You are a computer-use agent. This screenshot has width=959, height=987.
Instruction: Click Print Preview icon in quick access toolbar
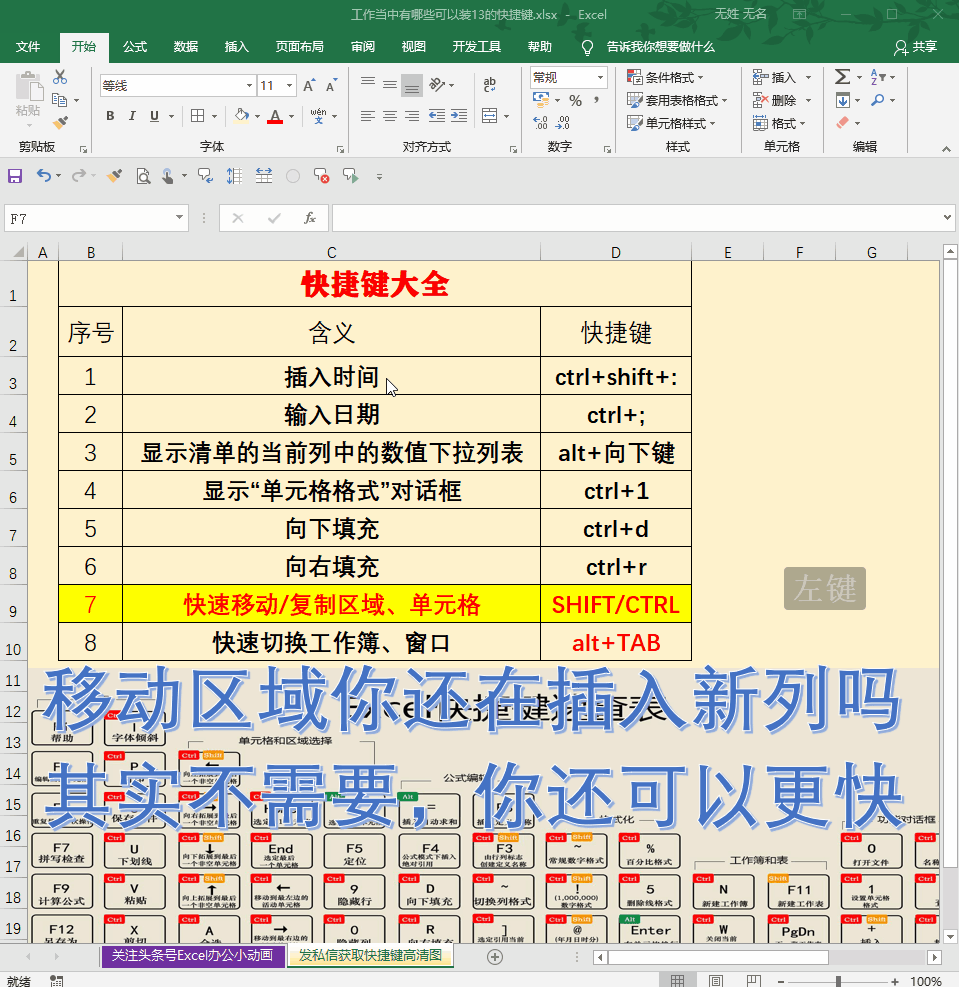click(x=143, y=176)
